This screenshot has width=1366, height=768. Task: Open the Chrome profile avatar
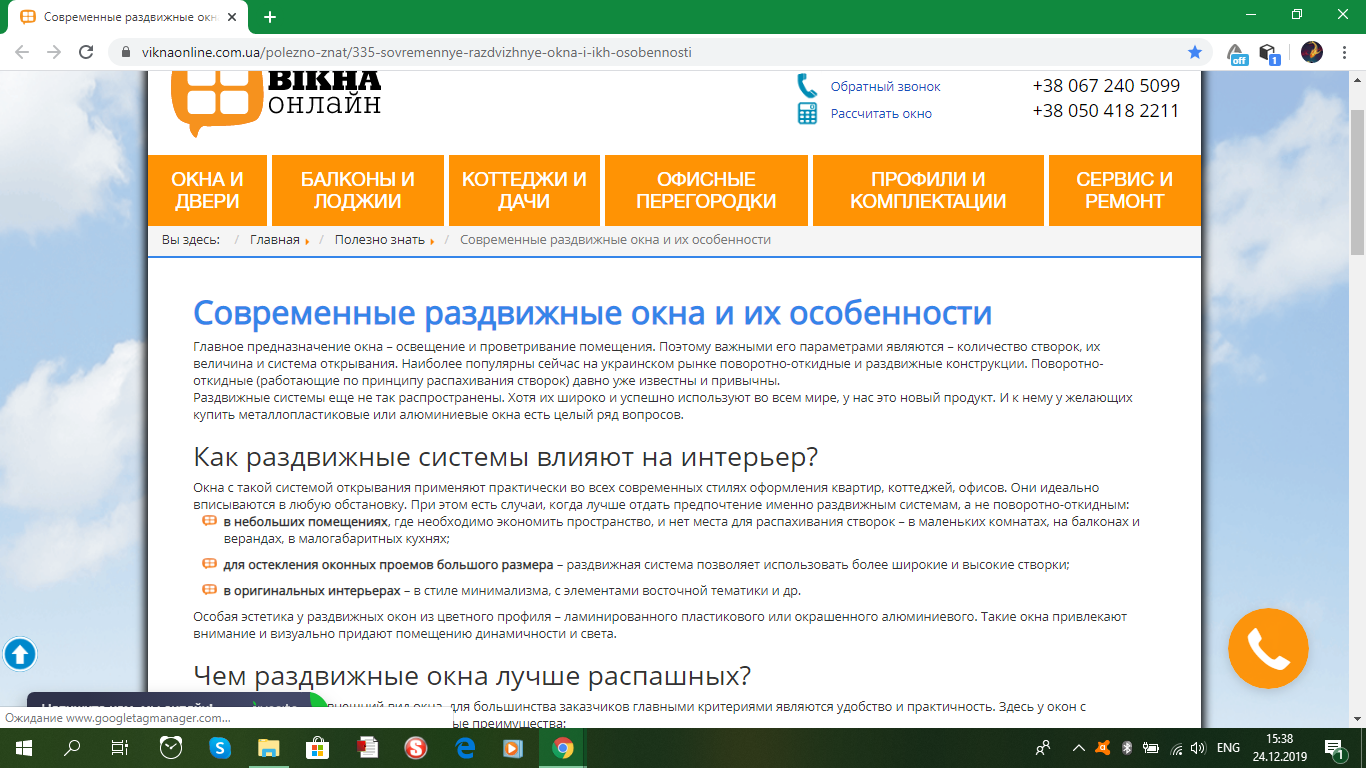coord(1312,52)
